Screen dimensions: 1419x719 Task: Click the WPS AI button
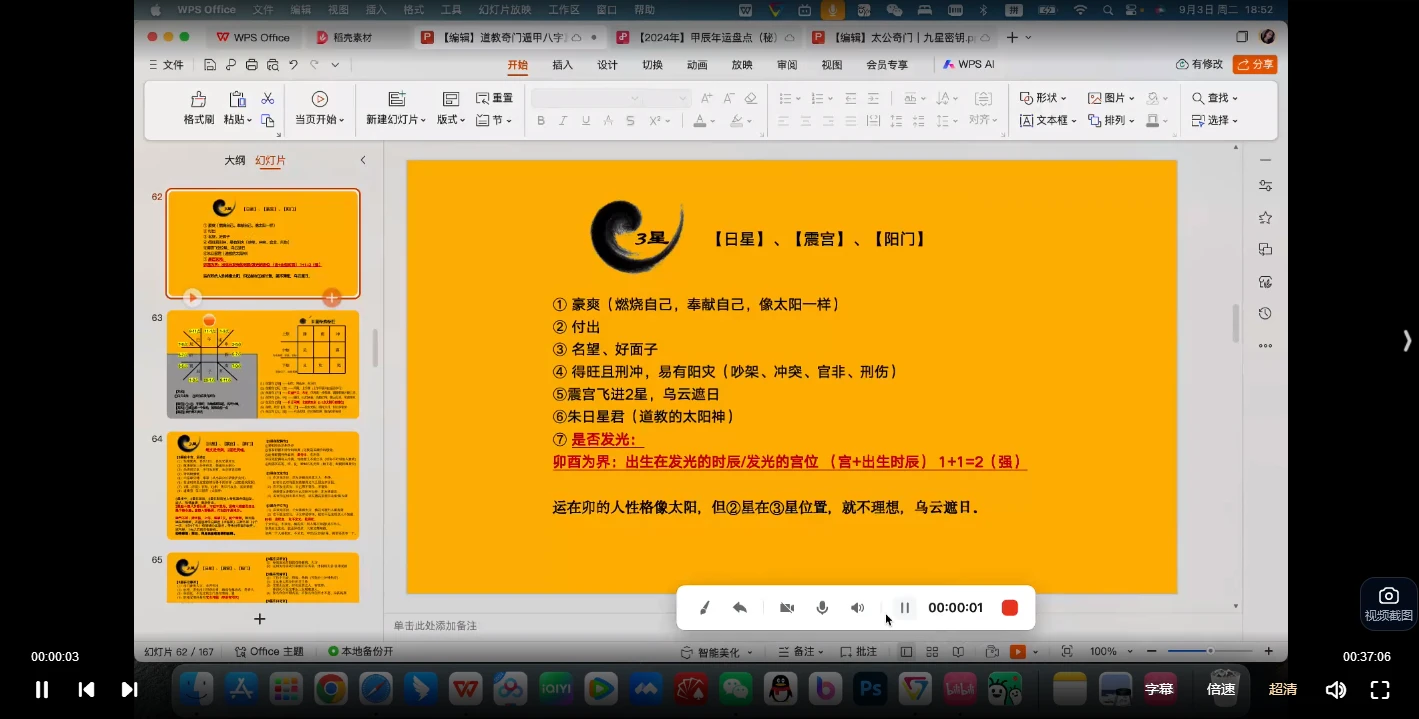(968, 65)
